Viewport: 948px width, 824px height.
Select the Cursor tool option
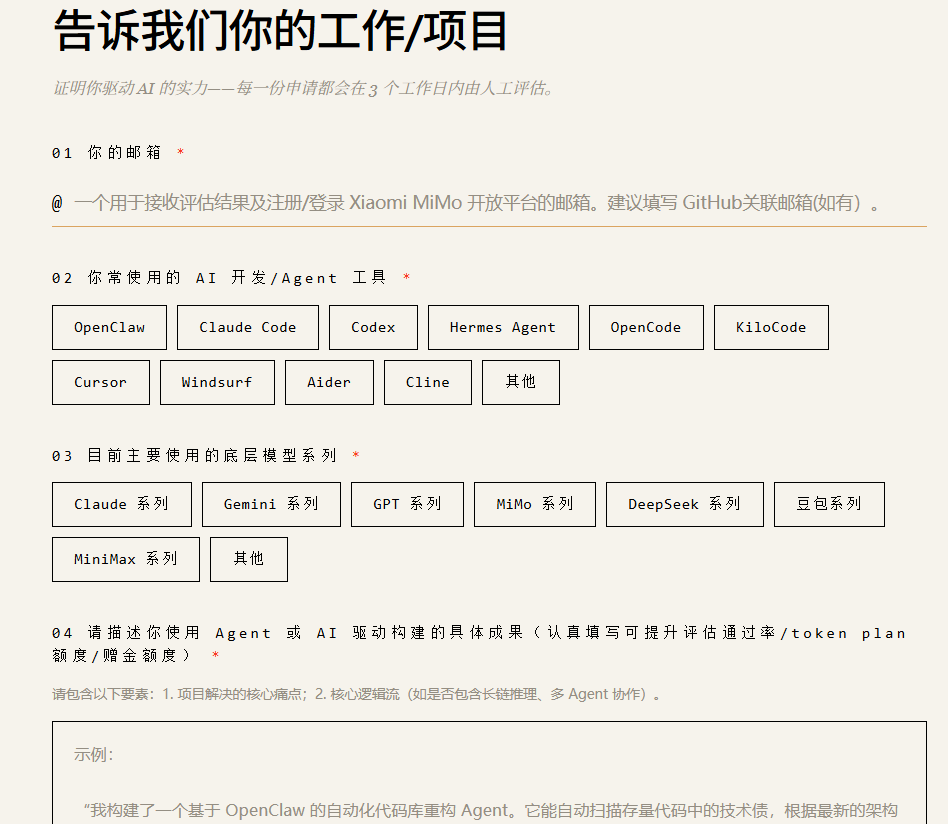coord(101,383)
